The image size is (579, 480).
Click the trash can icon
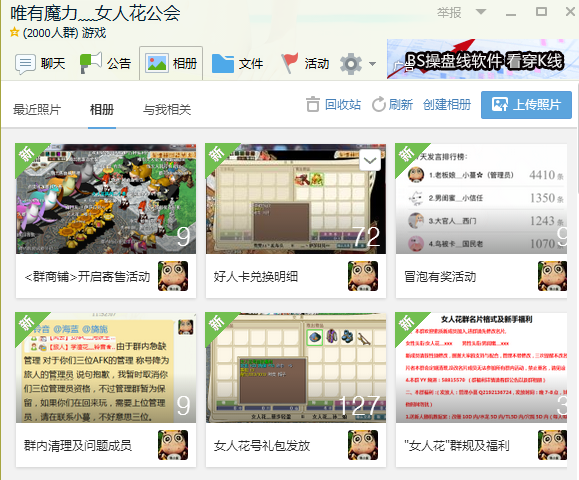pyautogui.click(x=313, y=104)
